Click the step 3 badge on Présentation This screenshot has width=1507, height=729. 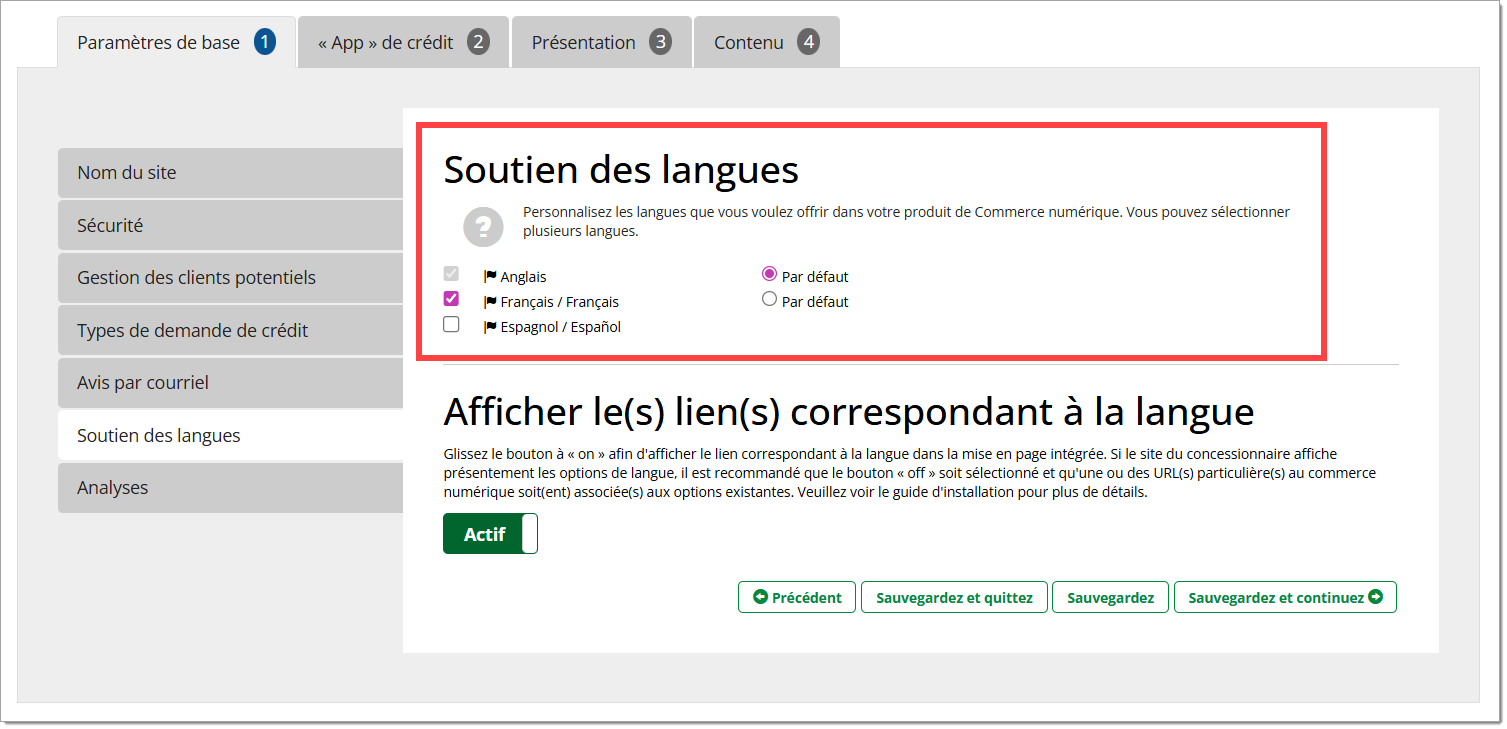pyautogui.click(x=659, y=42)
